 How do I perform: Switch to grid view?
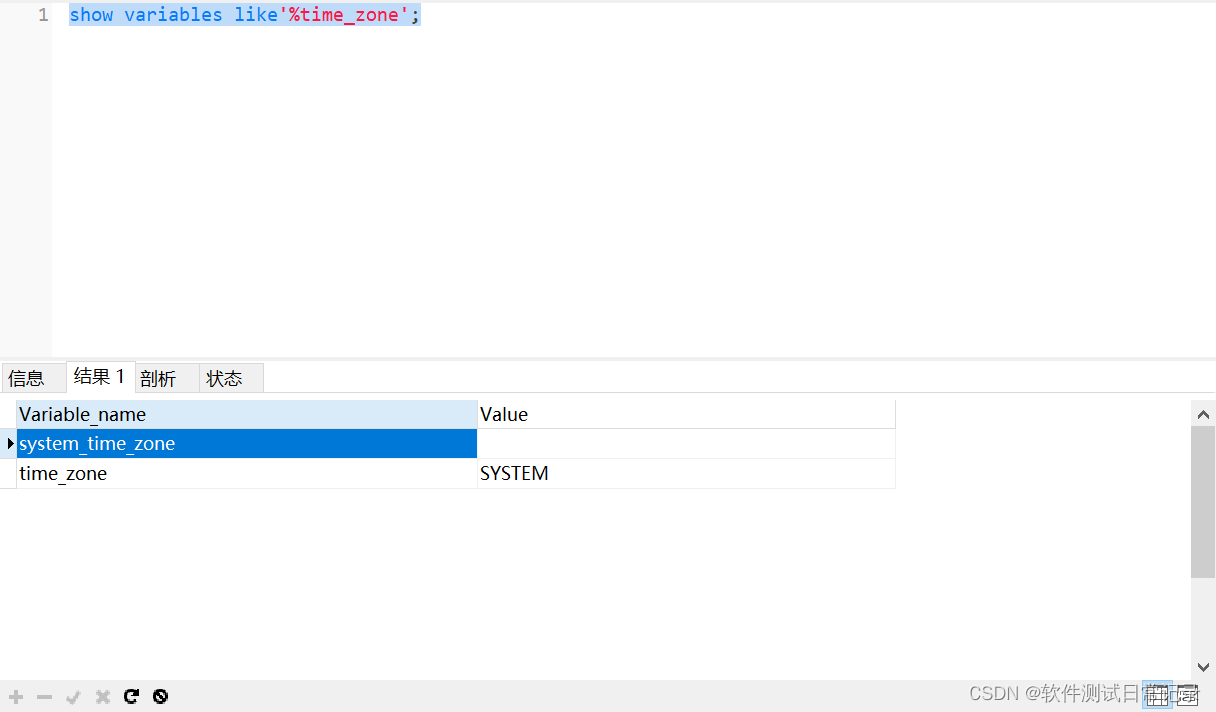[x=1158, y=695]
